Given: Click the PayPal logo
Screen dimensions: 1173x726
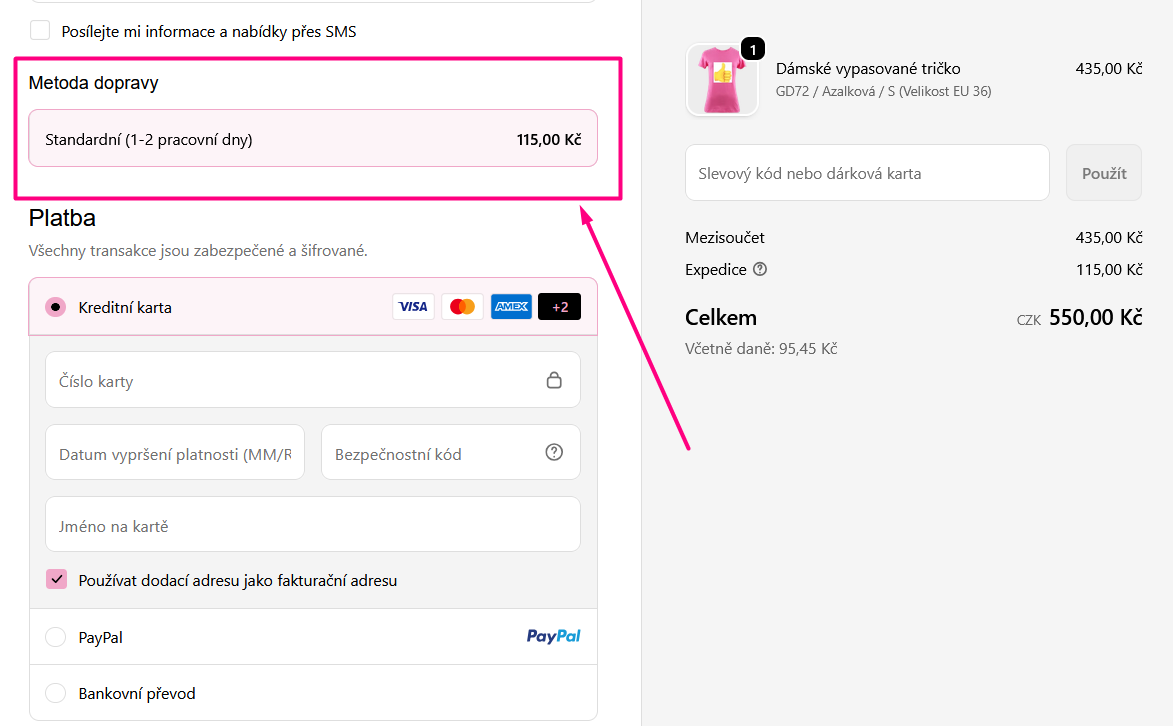Looking at the screenshot, I should pyautogui.click(x=553, y=636).
